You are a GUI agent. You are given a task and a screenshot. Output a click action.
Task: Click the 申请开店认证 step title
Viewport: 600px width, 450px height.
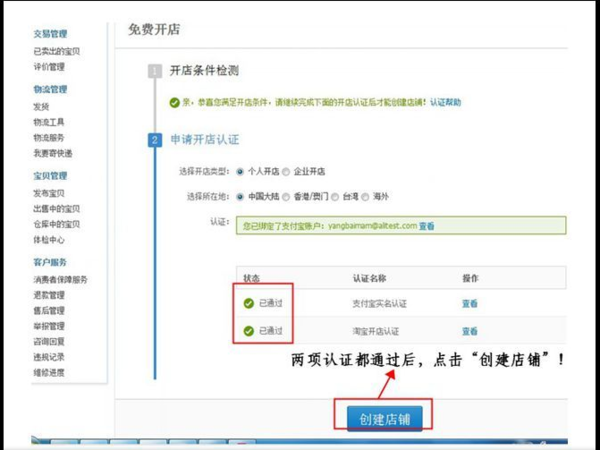(205, 140)
